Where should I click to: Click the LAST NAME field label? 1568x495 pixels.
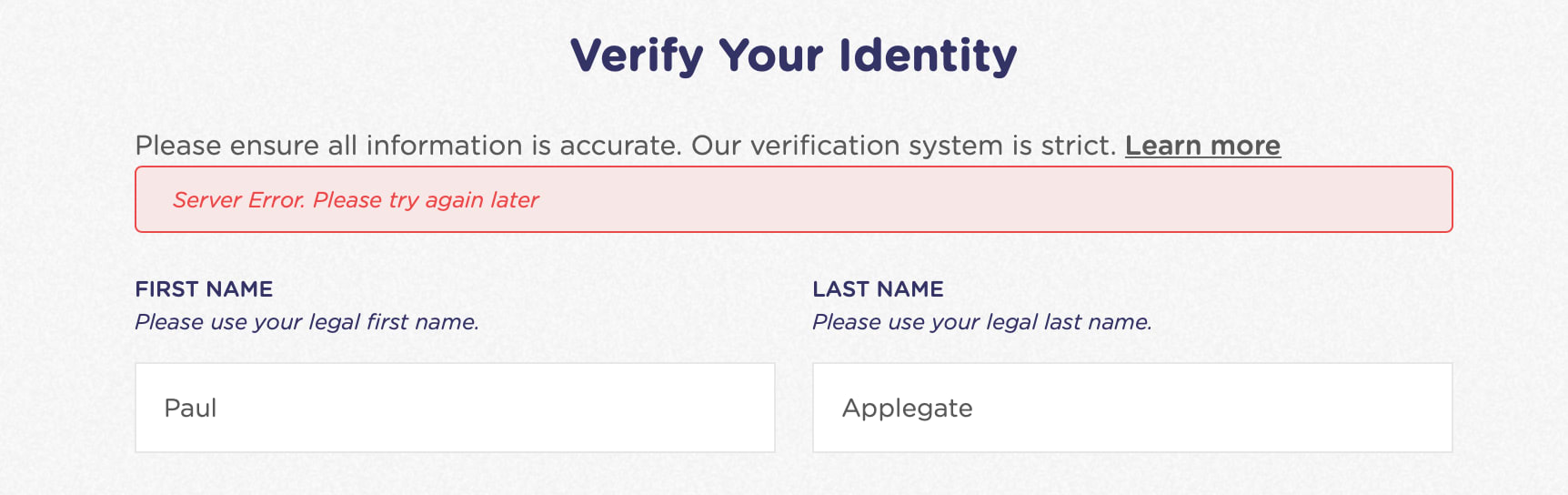coord(878,289)
